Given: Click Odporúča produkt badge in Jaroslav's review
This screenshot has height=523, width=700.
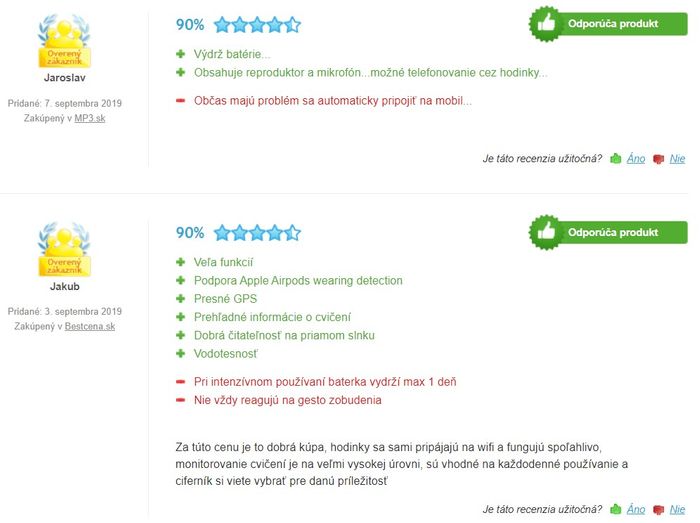Looking at the screenshot, I should (x=608, y=24).
